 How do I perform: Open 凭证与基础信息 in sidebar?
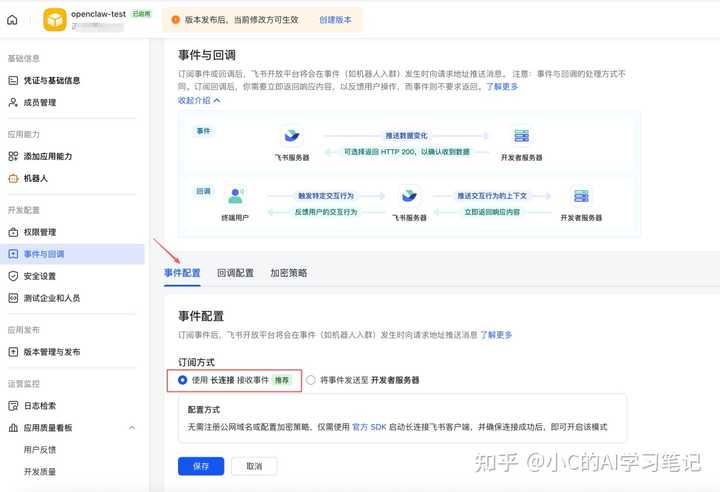tap(51, 80)
